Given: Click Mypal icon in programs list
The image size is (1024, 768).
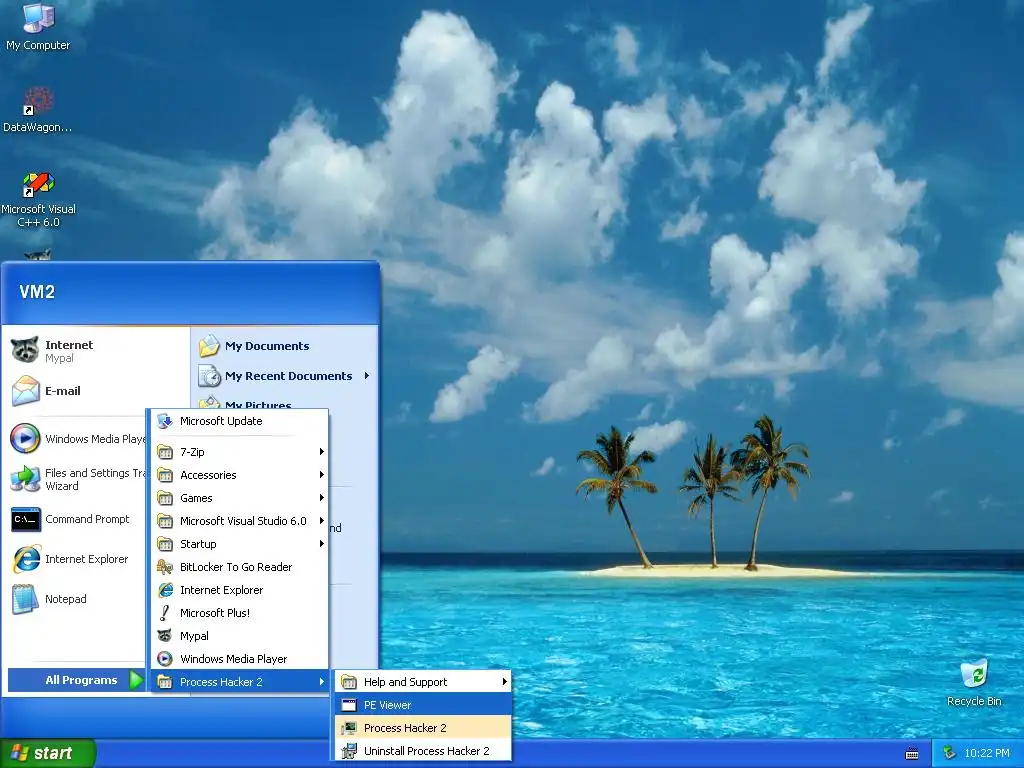Looking at the screenshot, I should tap(165, 636).
